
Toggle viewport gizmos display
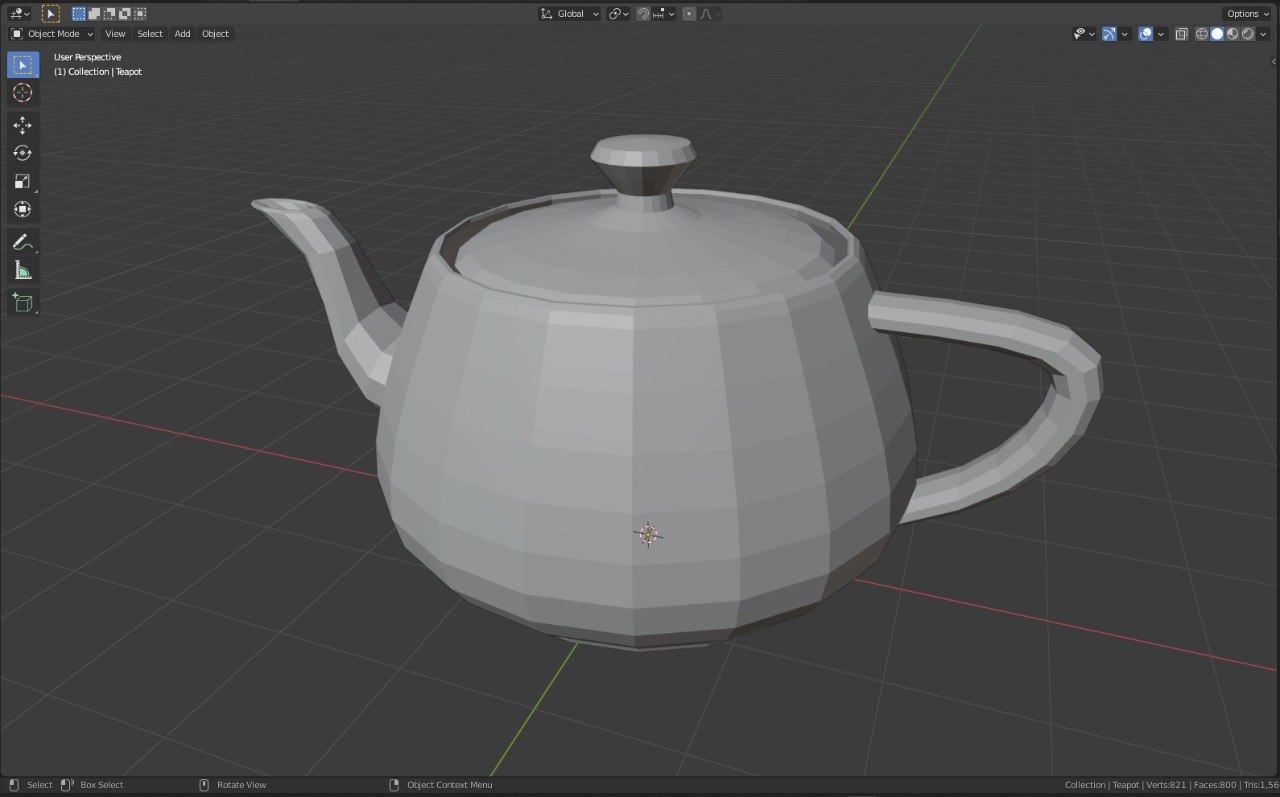pyautogui.click(x=1109, y=34)
